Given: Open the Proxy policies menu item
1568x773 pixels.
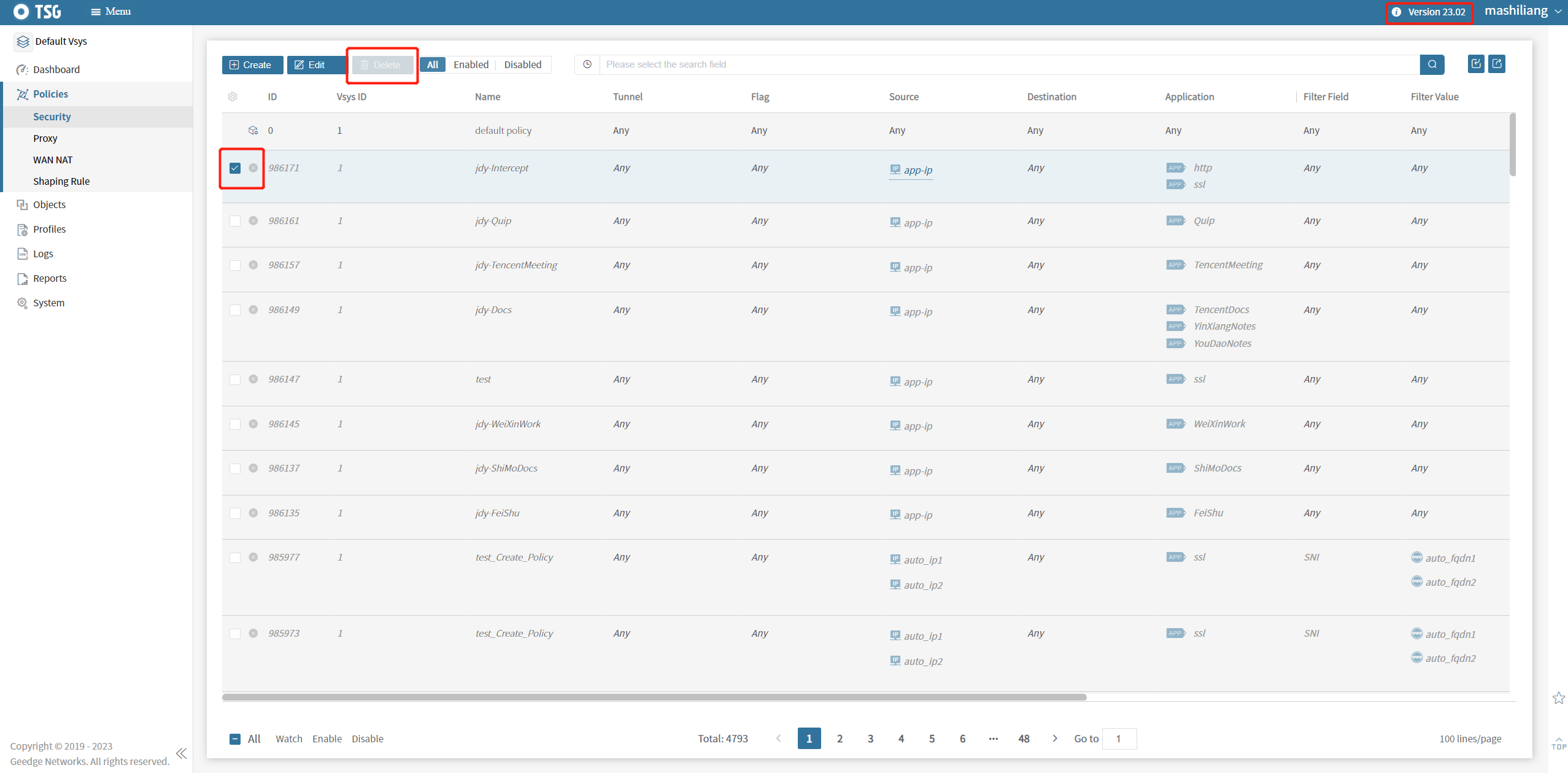Looking at the screenshot, I should (45, 138).
